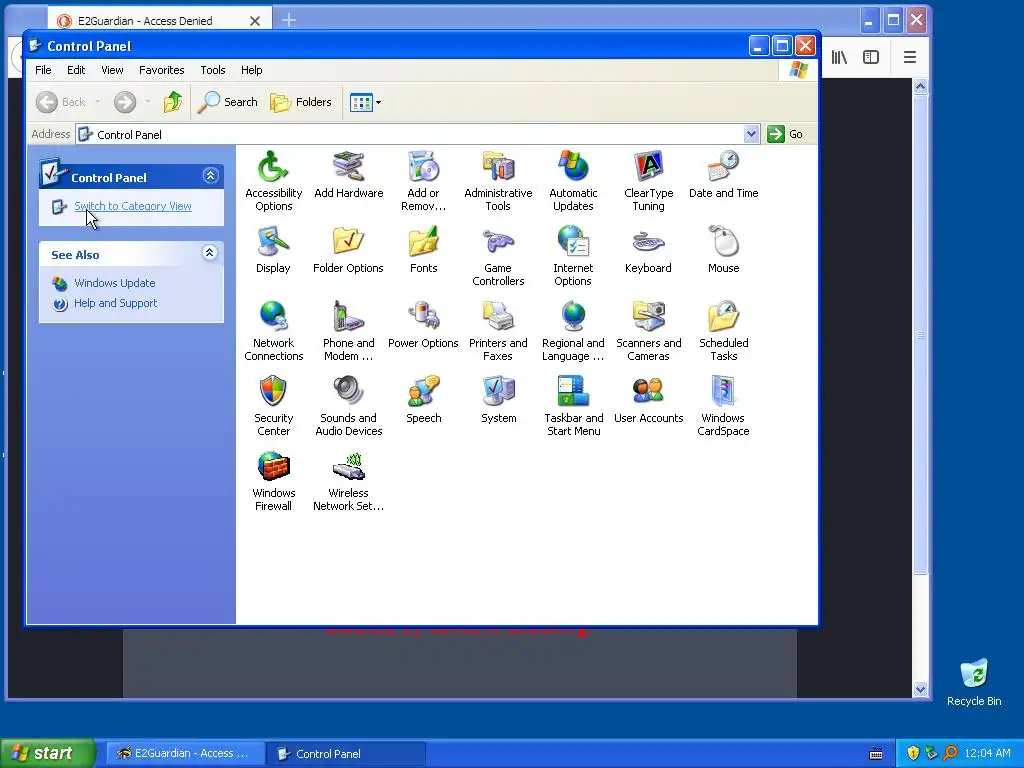The height and width of the screenshot is (768, 1024).
Task: Open the File menu
Action: (x=43, y=70)
